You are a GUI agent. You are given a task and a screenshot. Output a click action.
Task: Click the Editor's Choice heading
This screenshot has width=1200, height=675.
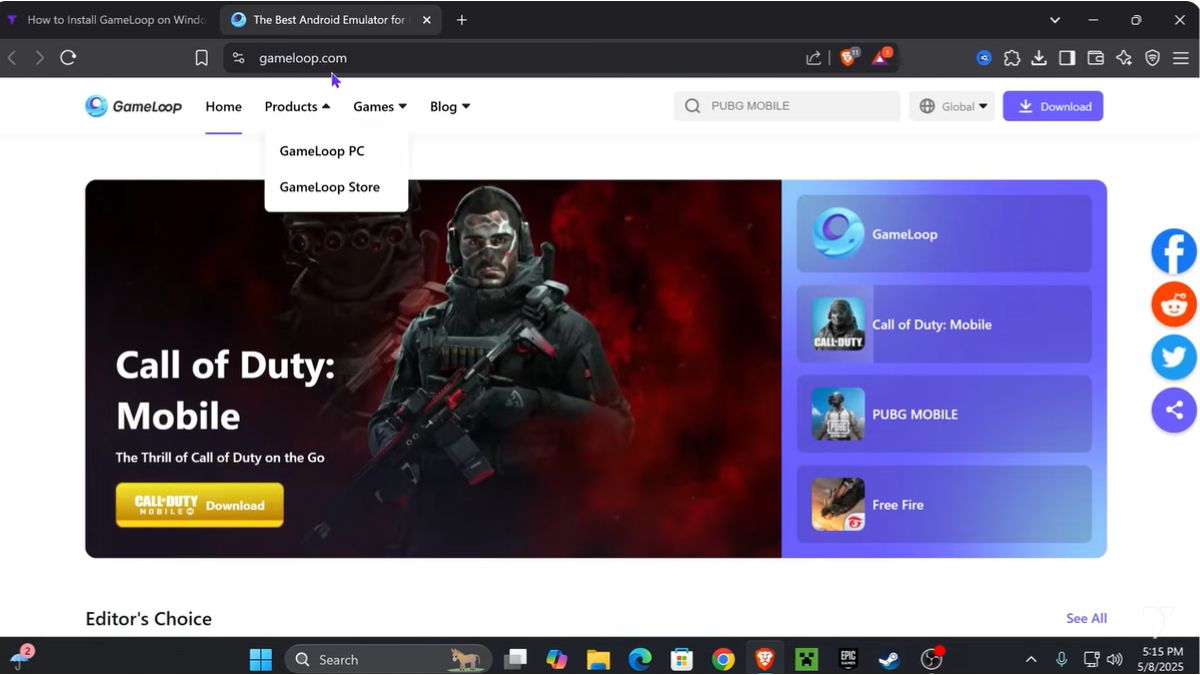tap(148, 619)
